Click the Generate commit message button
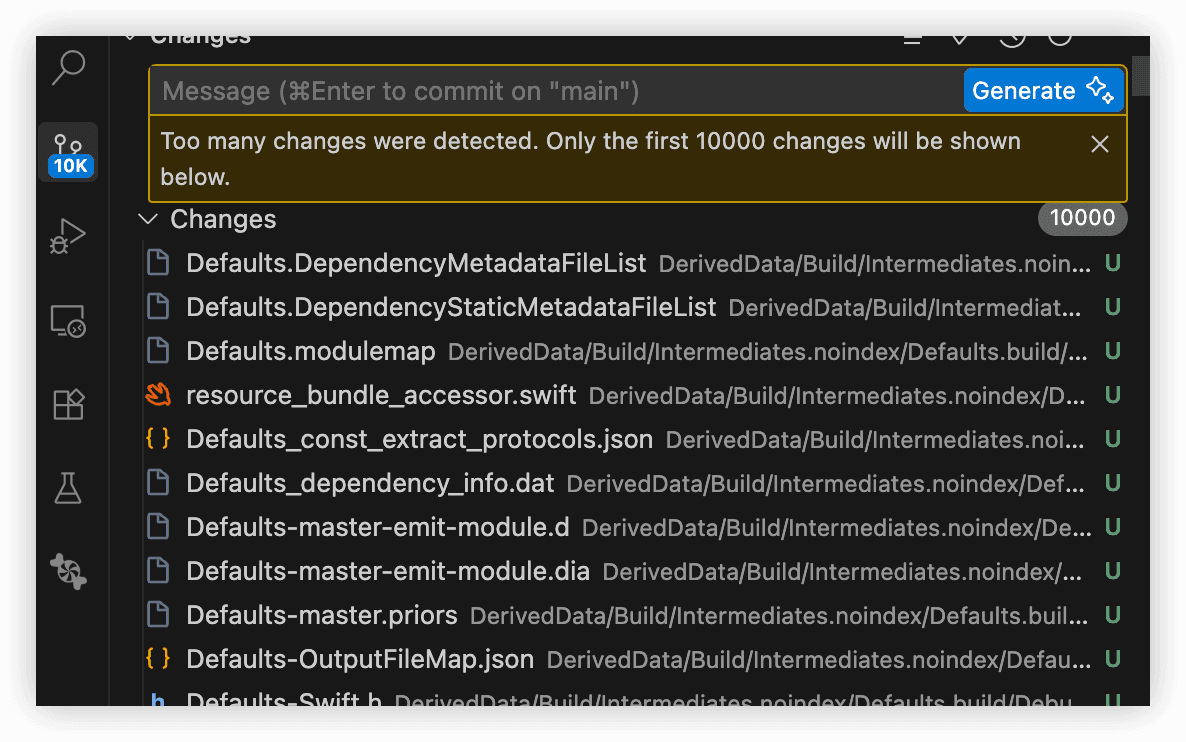The width and height of the screenshot is (1186, 742). coord(1043,91)
